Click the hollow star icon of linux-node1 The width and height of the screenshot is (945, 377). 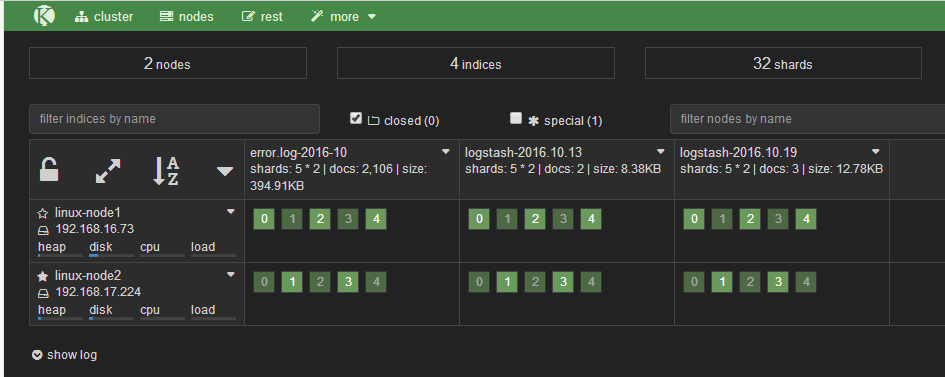[43, 213]
